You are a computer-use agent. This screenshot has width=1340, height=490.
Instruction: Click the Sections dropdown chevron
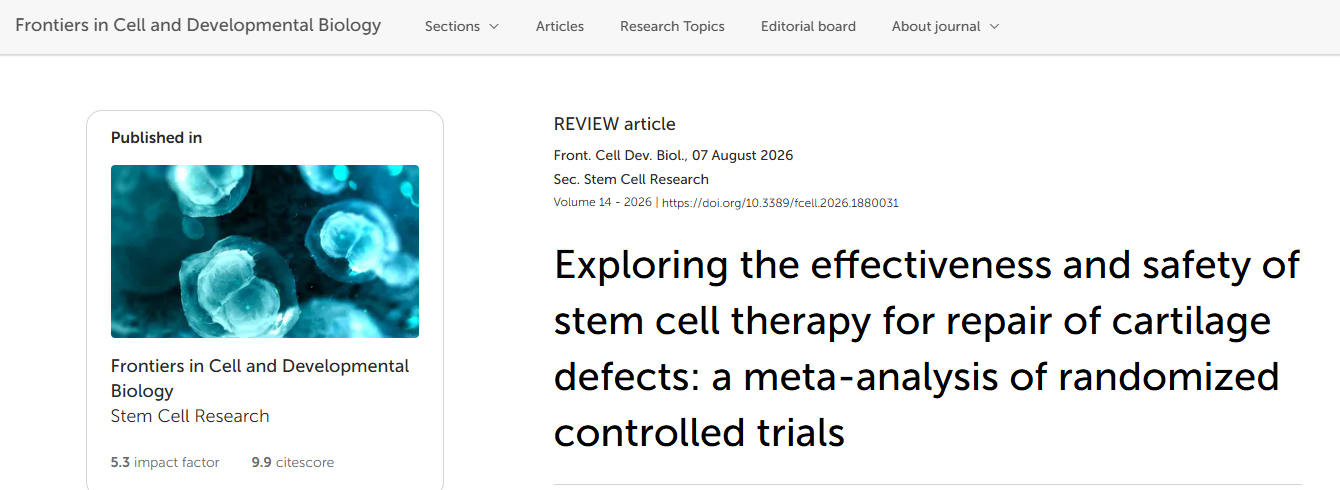(x=494, y=27)
